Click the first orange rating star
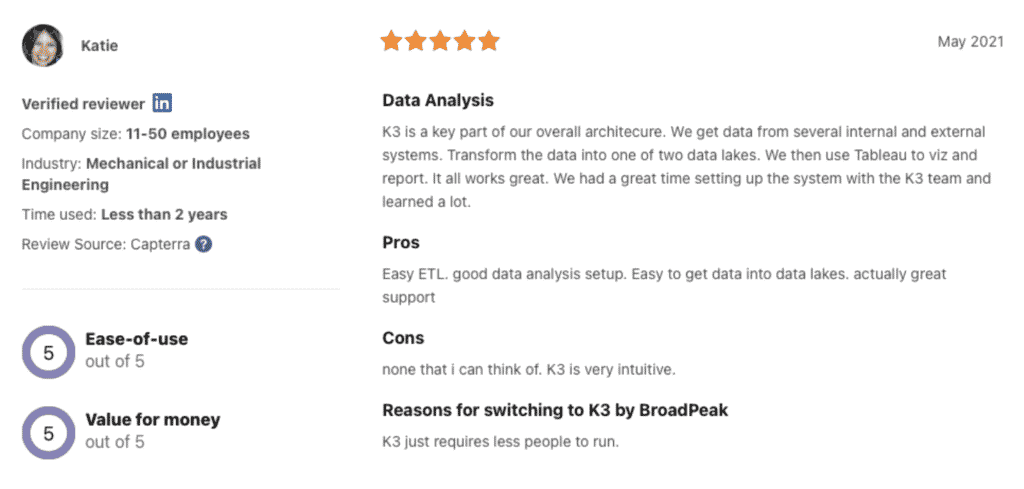1024x489 pixels. pos(392,41)
